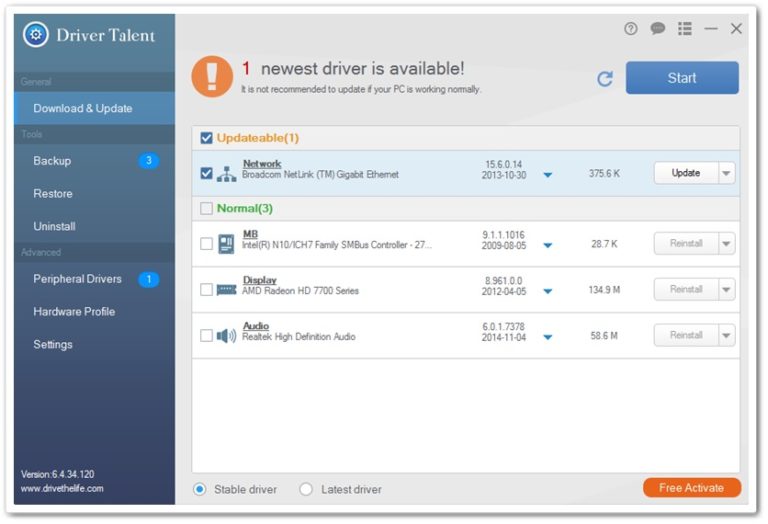This screenshot has height=524, width=768.
Task: Expand the Update button dropdown arrow
Action: point(727,173)
